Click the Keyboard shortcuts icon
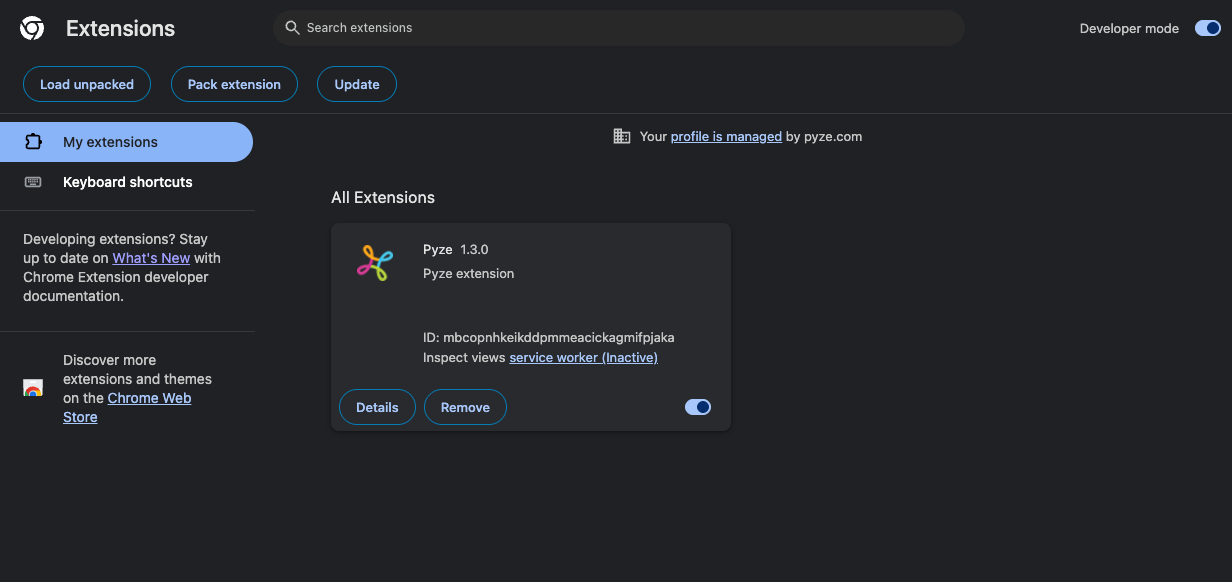Image resolution: width=1232 pixels, height=582 pixels. point(31,181)
